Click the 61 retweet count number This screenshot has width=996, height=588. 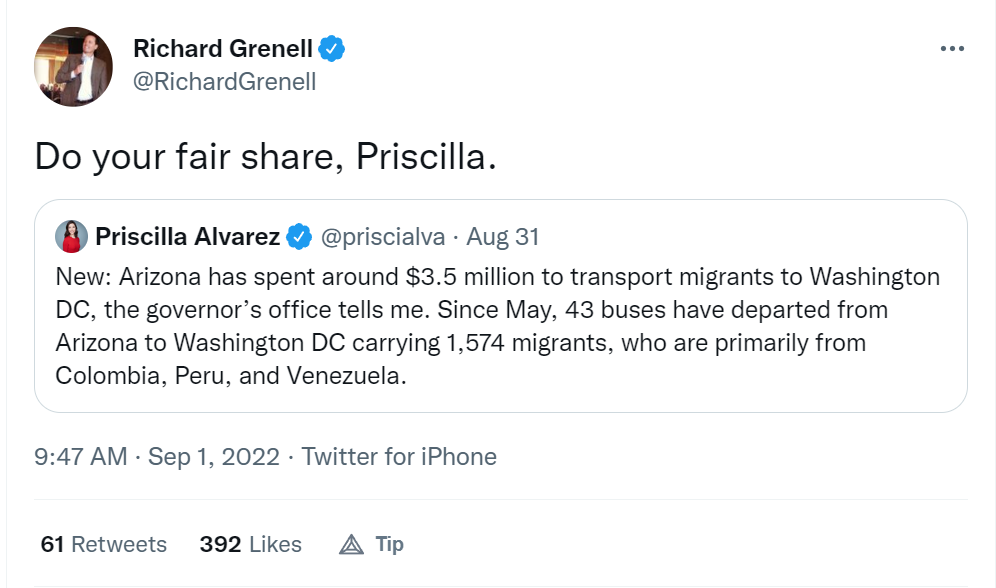pyautogui.click(x=52, y=544)
